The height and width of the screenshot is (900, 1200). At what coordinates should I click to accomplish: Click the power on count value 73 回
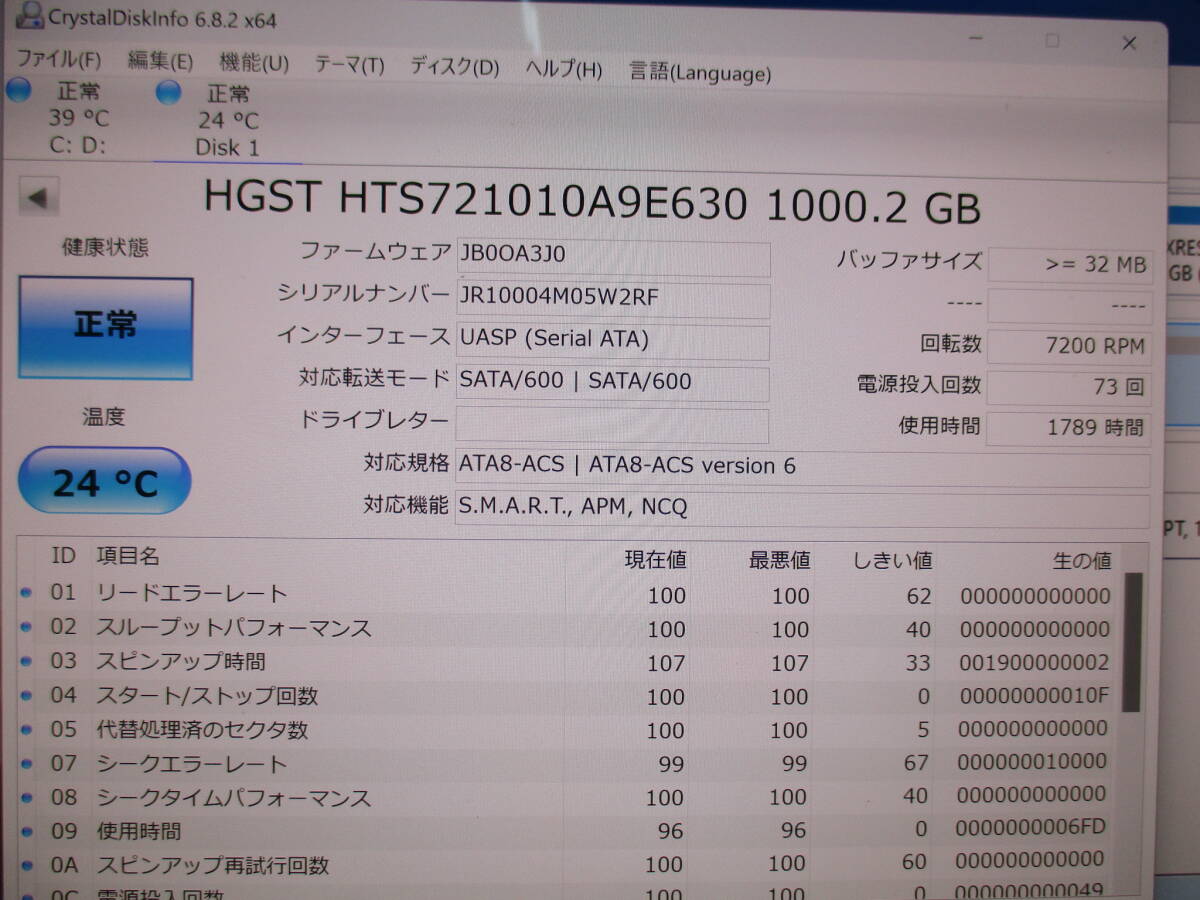pos(1069,388)
